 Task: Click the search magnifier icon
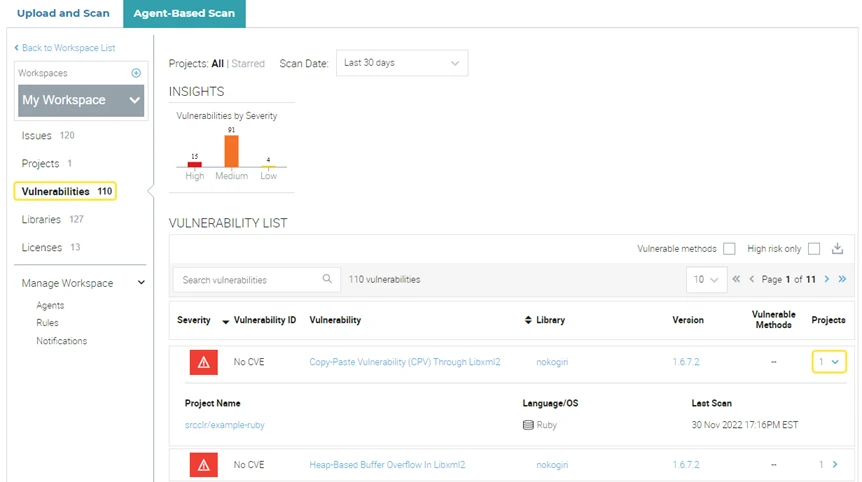tap(327, 279)
